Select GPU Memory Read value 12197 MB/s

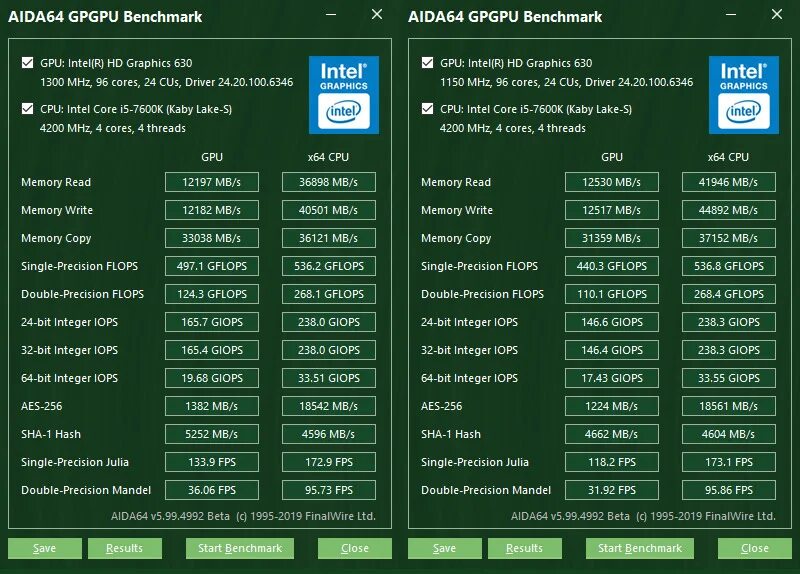(x=212, y=182)
